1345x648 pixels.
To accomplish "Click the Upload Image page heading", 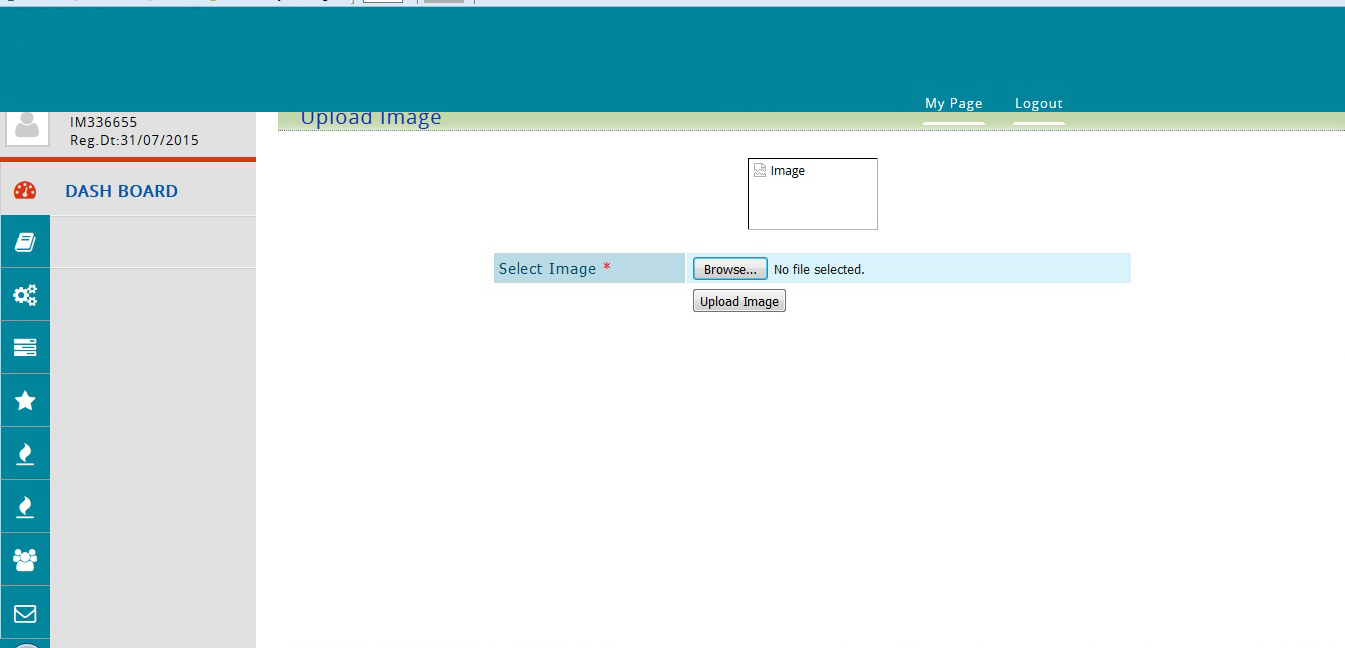I will (x=371, y=119).
